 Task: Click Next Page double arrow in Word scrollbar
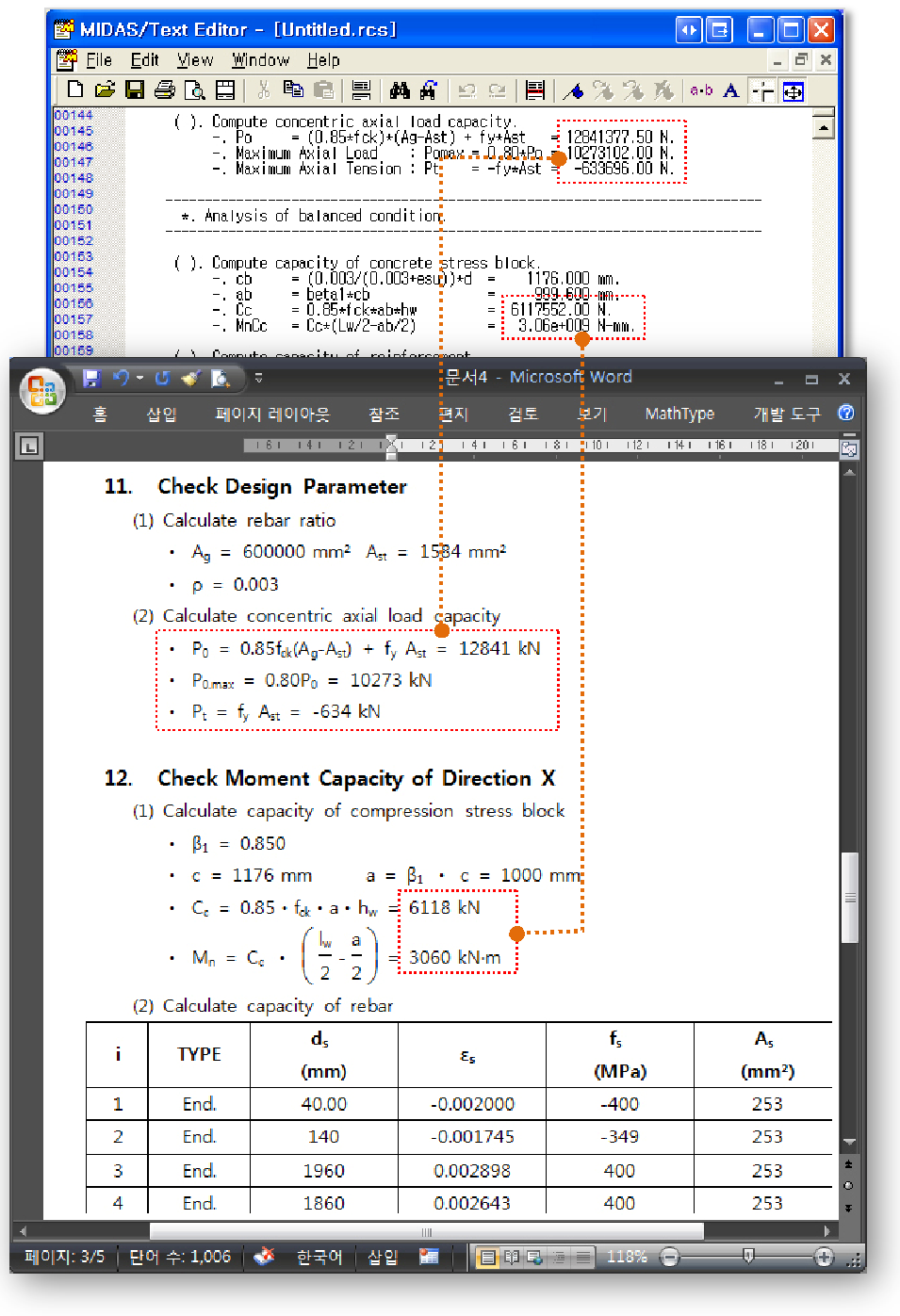point(849,1208)
